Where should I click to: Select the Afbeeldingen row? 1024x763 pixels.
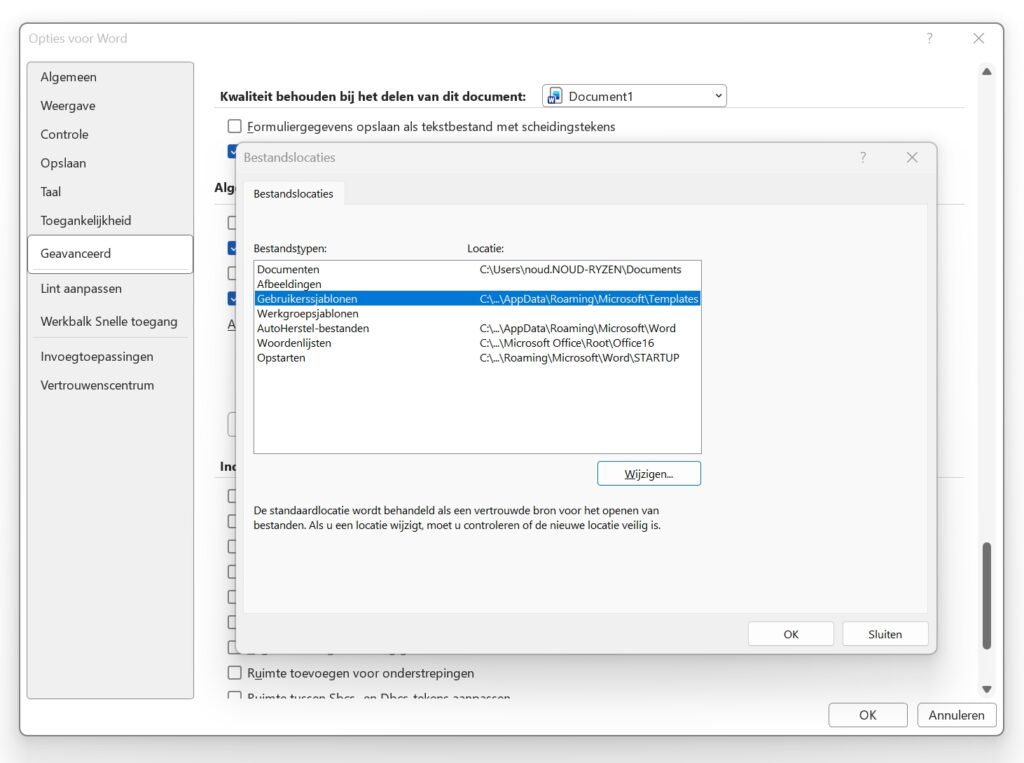[477, 284]
